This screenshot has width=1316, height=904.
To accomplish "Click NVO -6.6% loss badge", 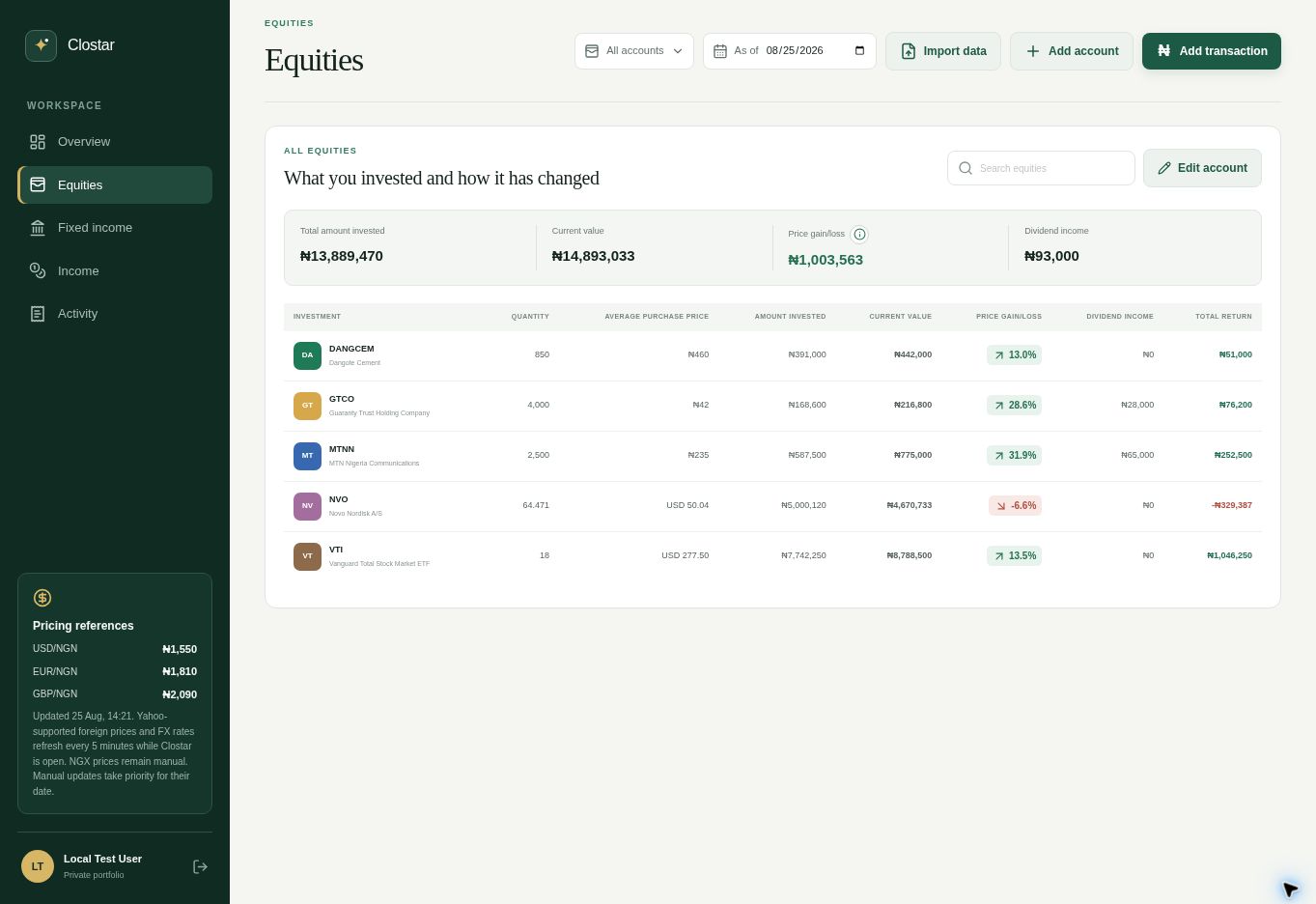I will [x=1015, y=506].
